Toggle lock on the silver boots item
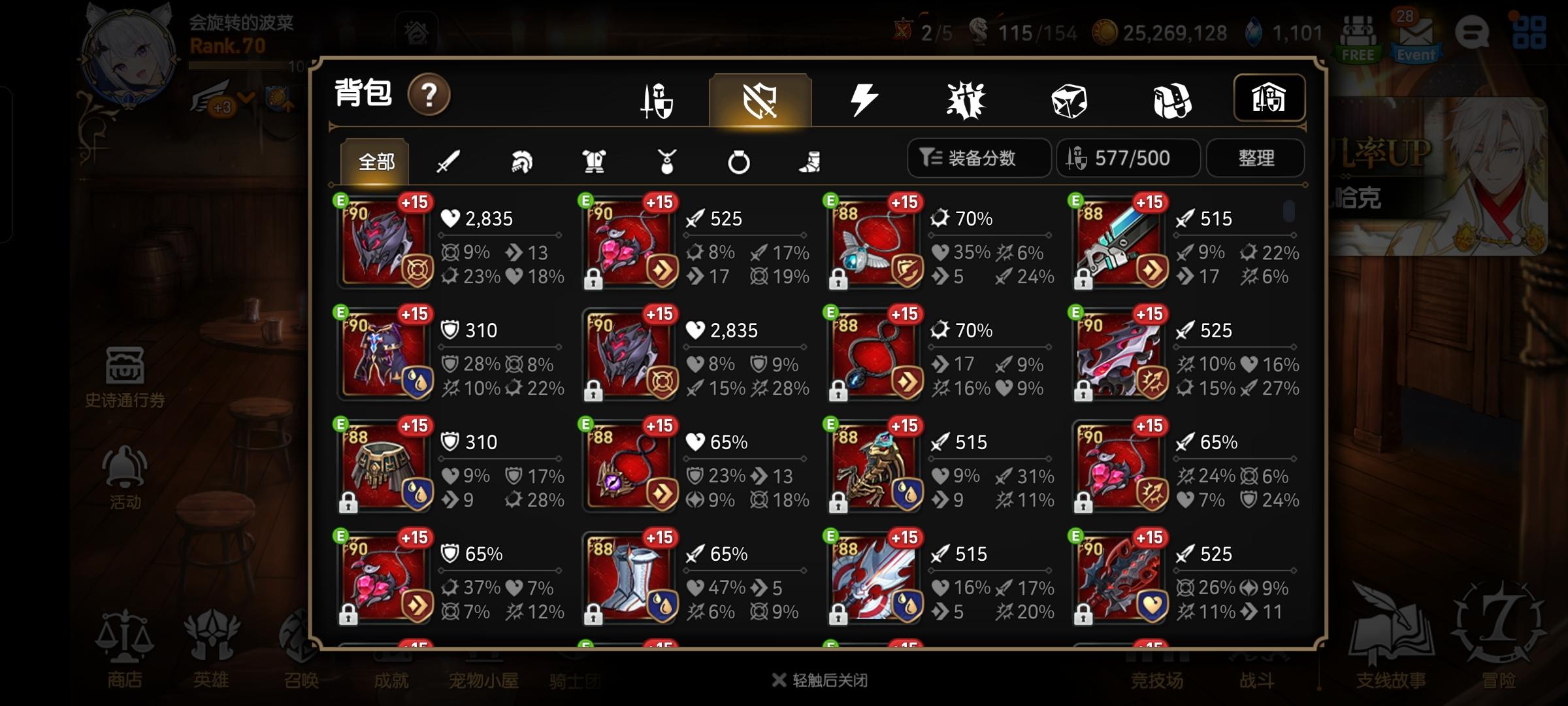The width and height of the screenshot is (1568, 706). point(593,614)
